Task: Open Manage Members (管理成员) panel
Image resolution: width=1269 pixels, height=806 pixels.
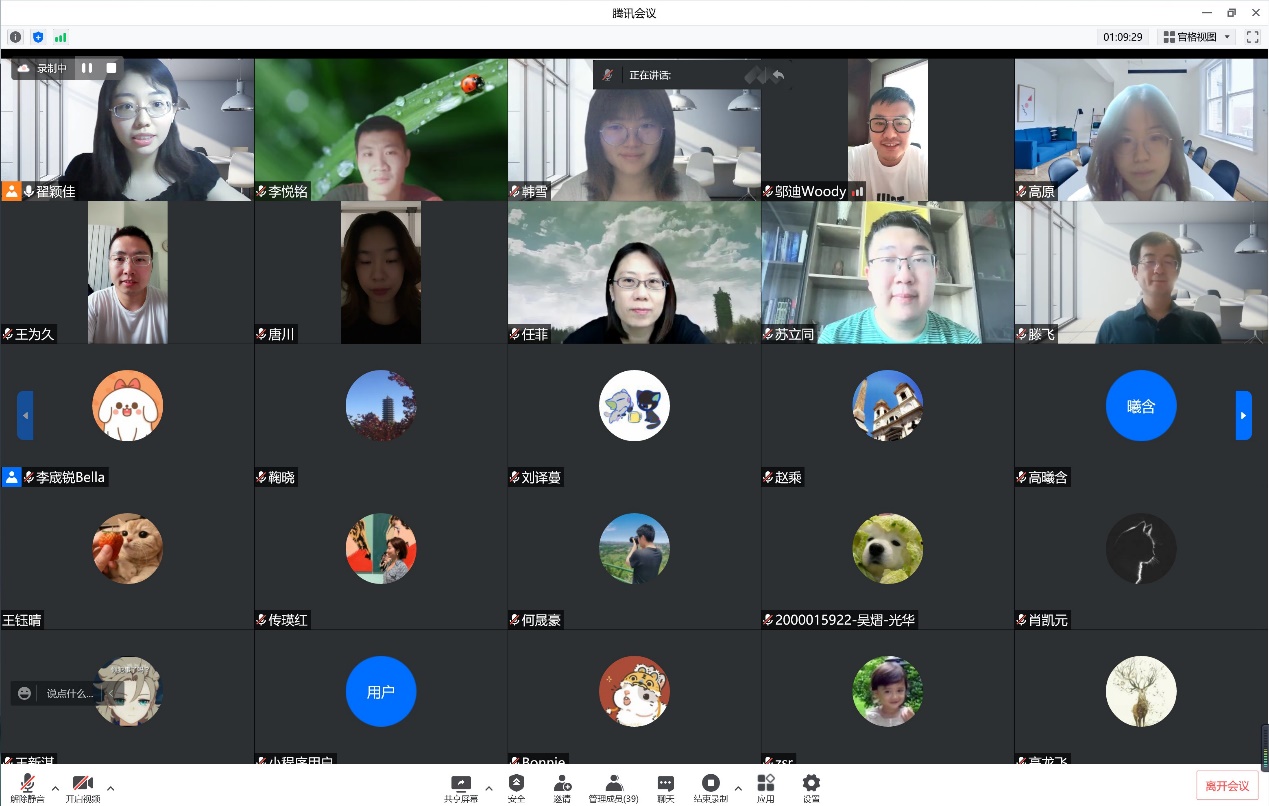Action: click(x=613, y=787)
